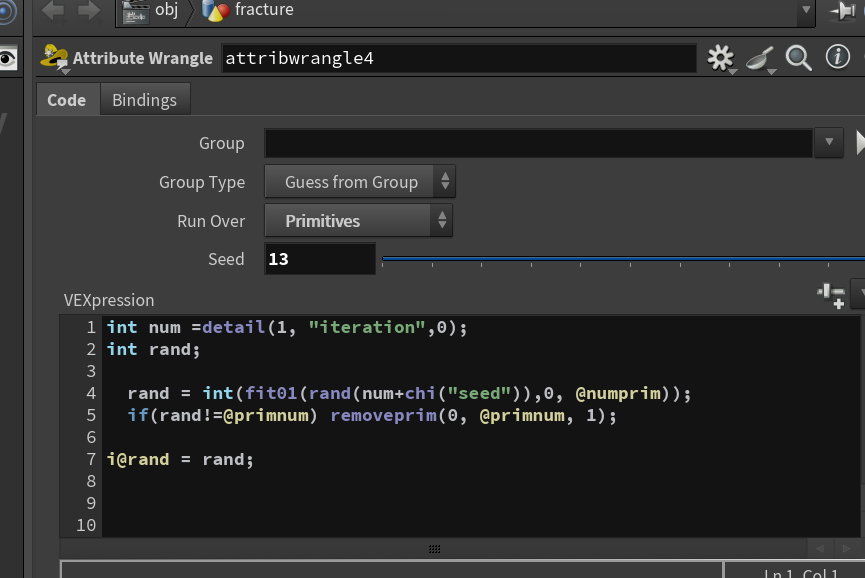Image resolution: width=865 pixels, height=578 pixels.
Task: Click the back navigation arrow
Action: [52, 10]
